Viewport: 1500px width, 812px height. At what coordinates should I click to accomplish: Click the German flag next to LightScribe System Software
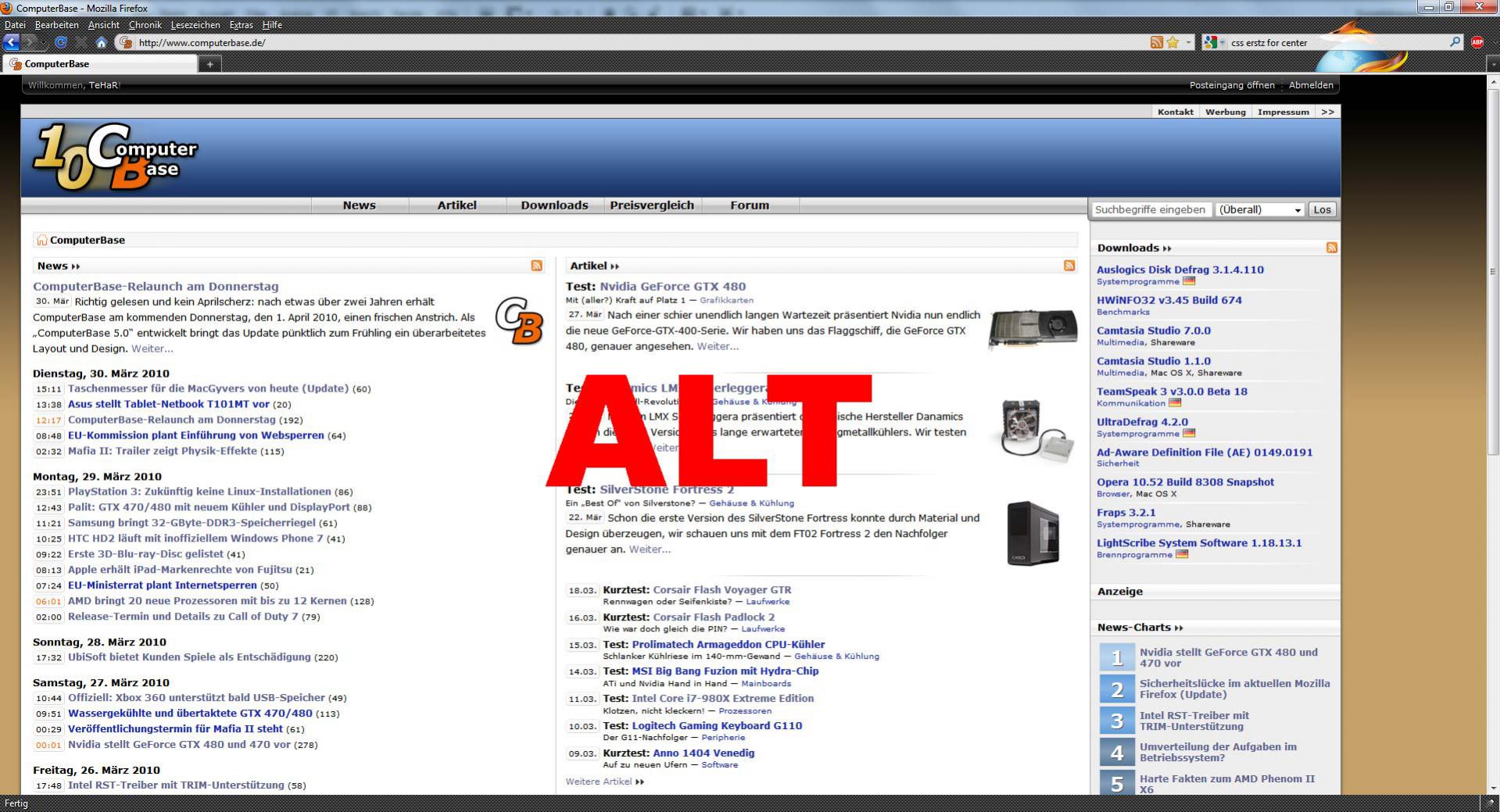click(1182, 555)
